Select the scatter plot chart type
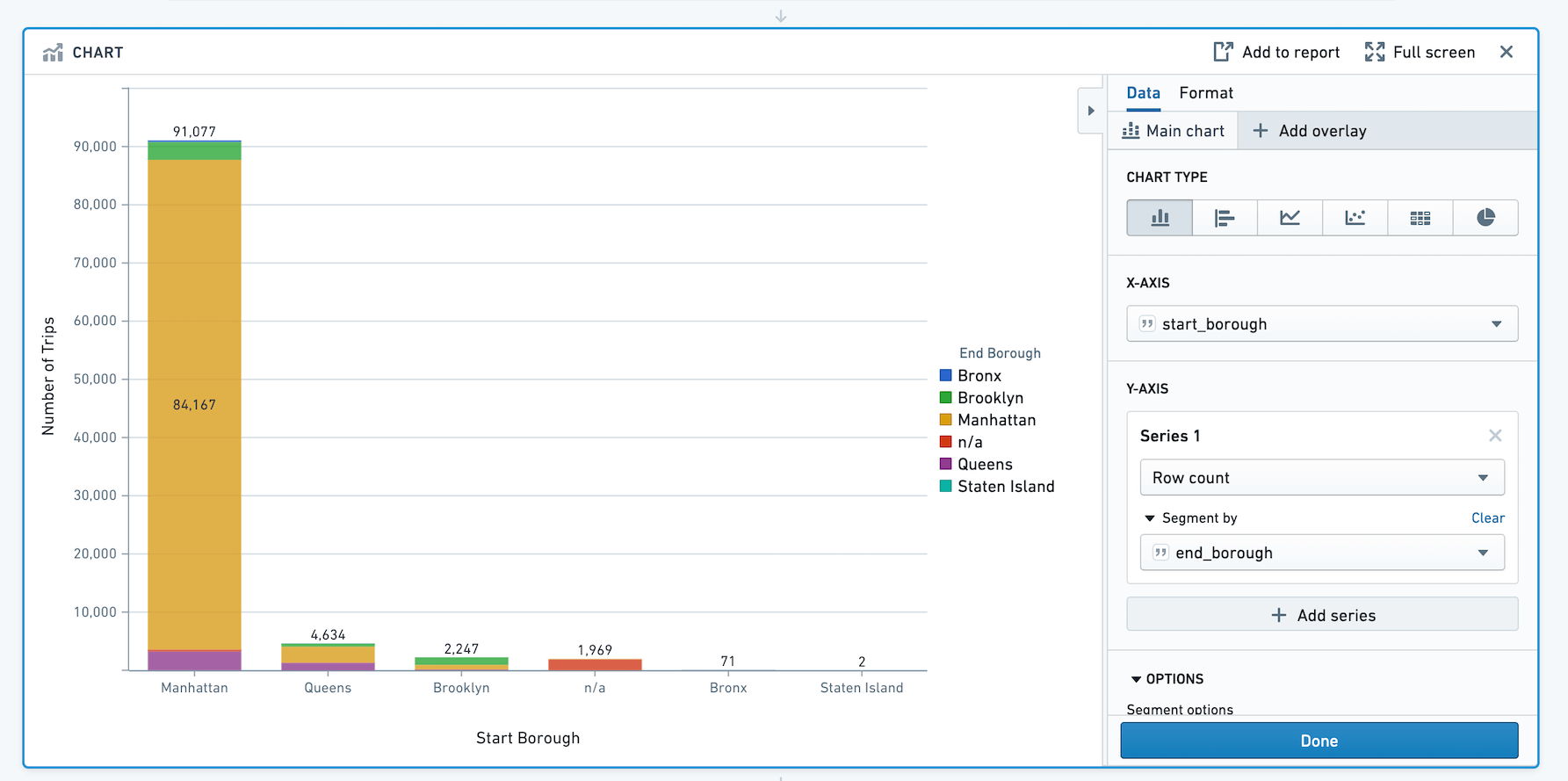 tap(1355, 218)
